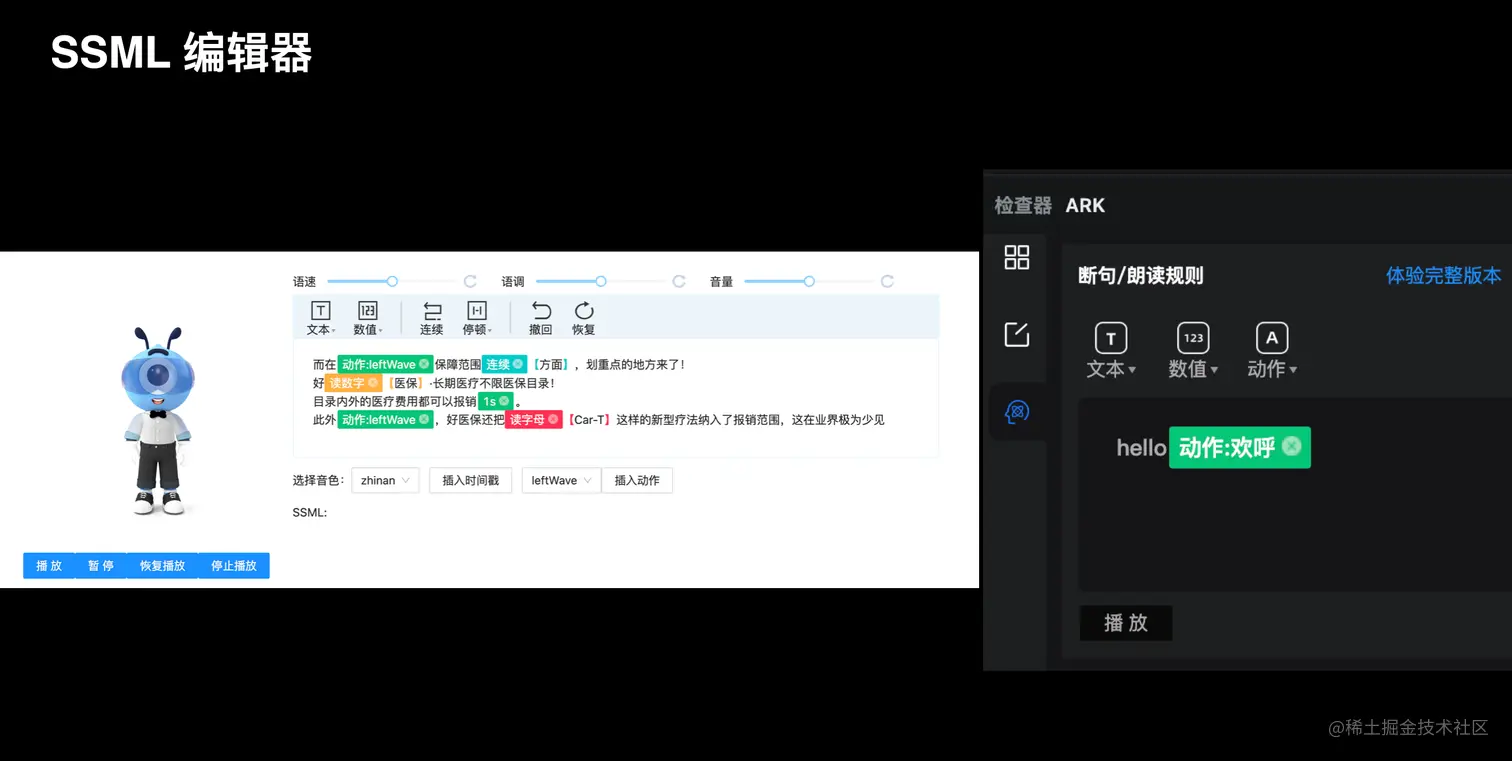Open the leftWave action dropdown

561,481
